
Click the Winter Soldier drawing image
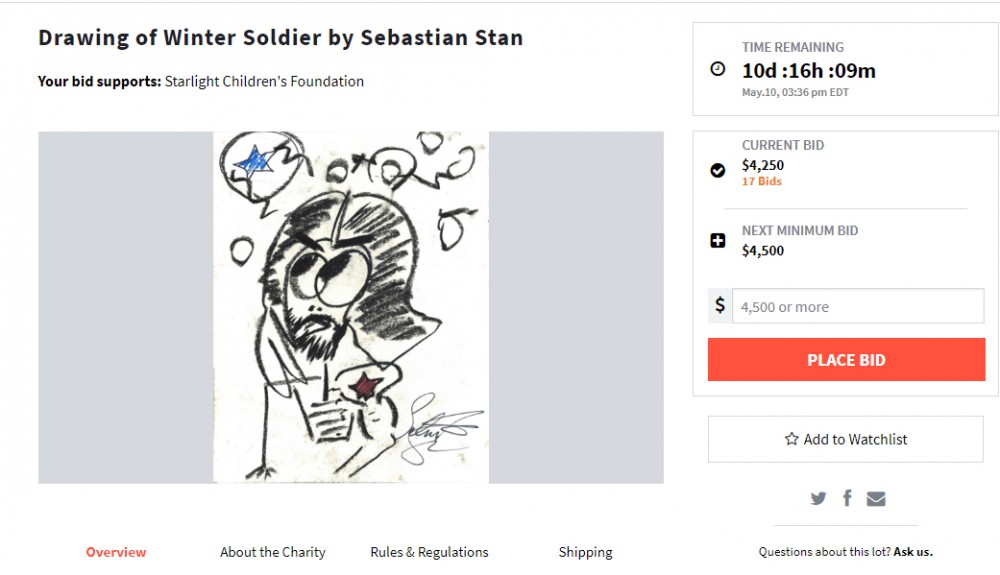(351, 307)
